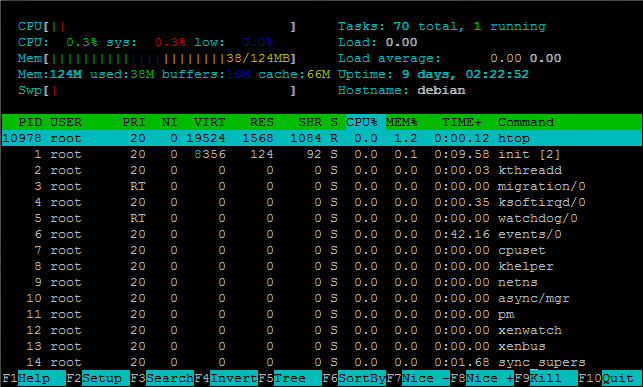Open F2 Setup in the bottom bar
The height and width of the screenshot is (387, 643).
coord(98,378)
